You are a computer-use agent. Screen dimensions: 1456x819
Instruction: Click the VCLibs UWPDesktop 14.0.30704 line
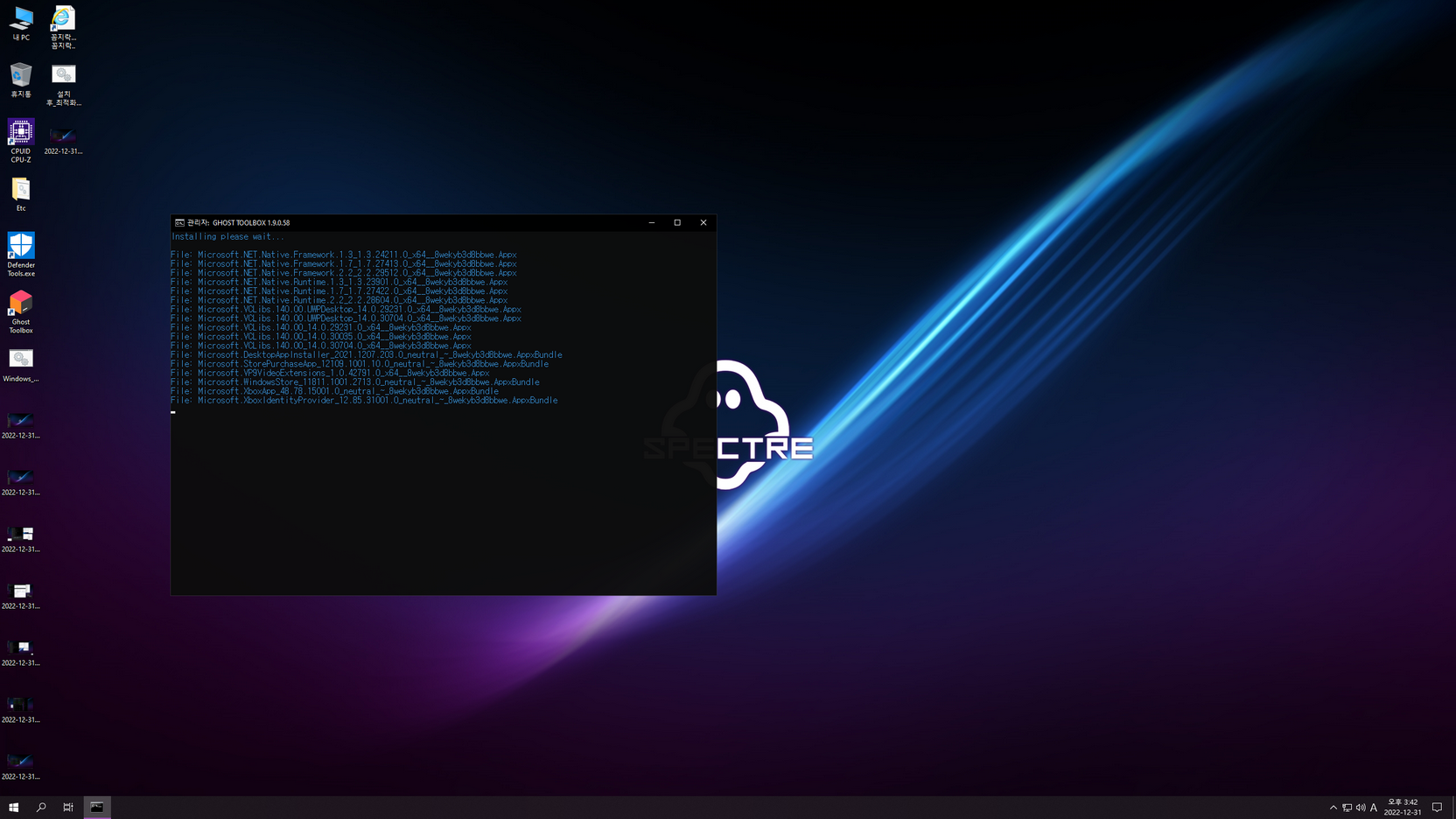[346, 318]
